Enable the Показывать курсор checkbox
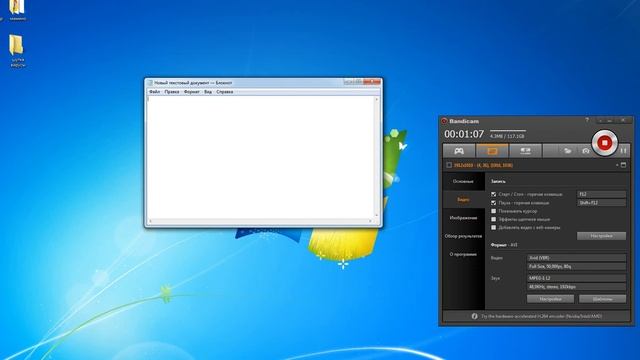This screenshot has width=640, height=360. coord(493,211)
